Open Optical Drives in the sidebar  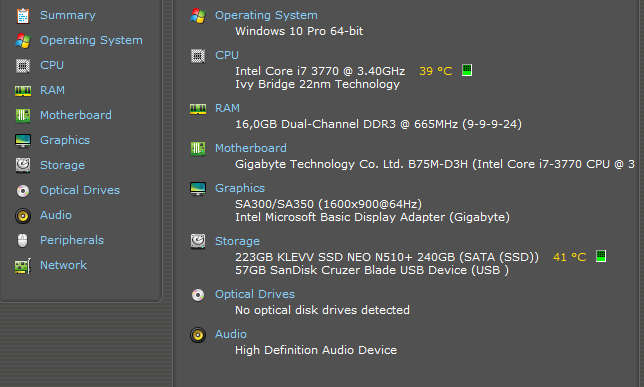click(x=80, y=190)
